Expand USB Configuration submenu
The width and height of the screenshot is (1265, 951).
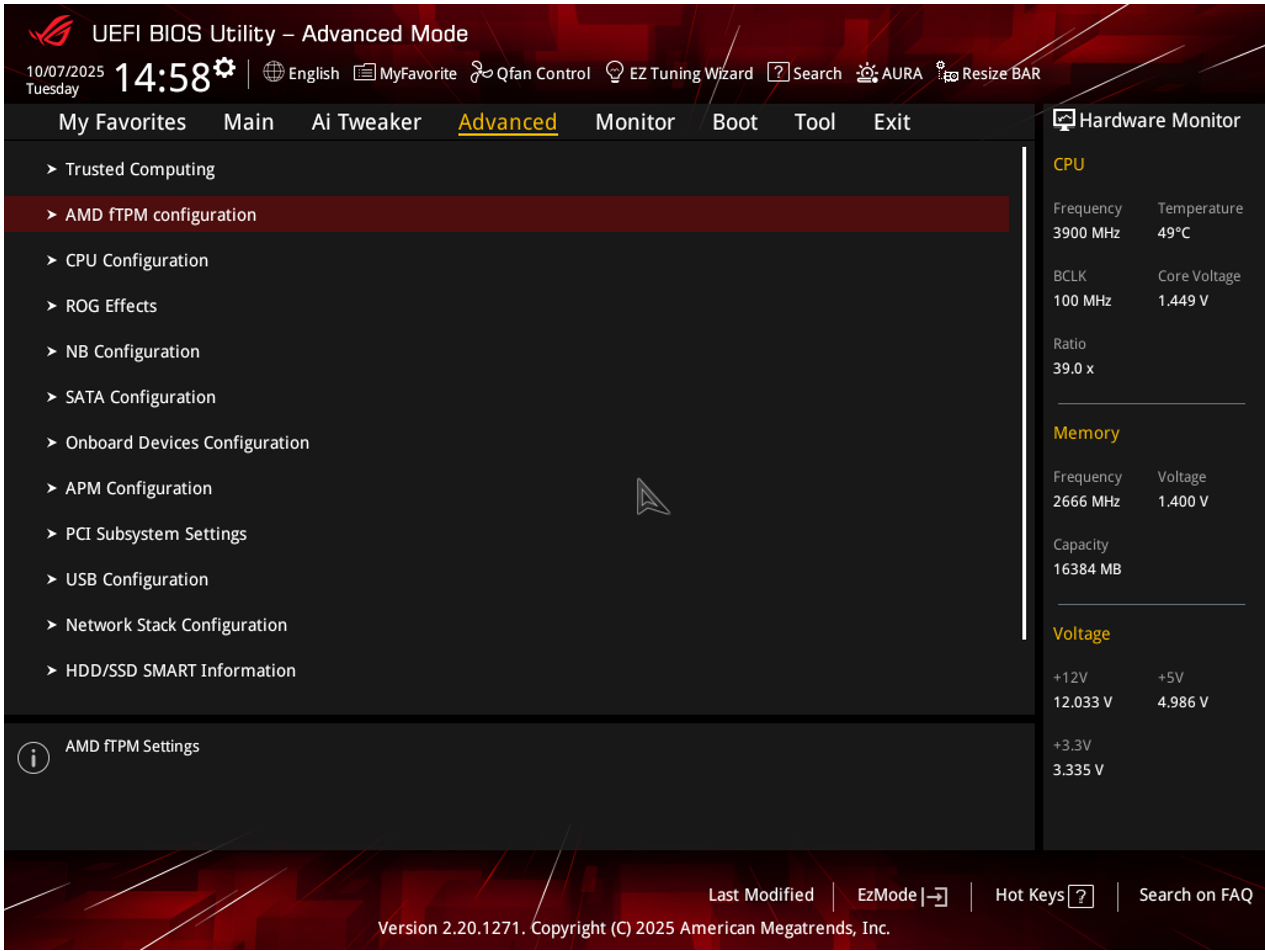point(136,579)
